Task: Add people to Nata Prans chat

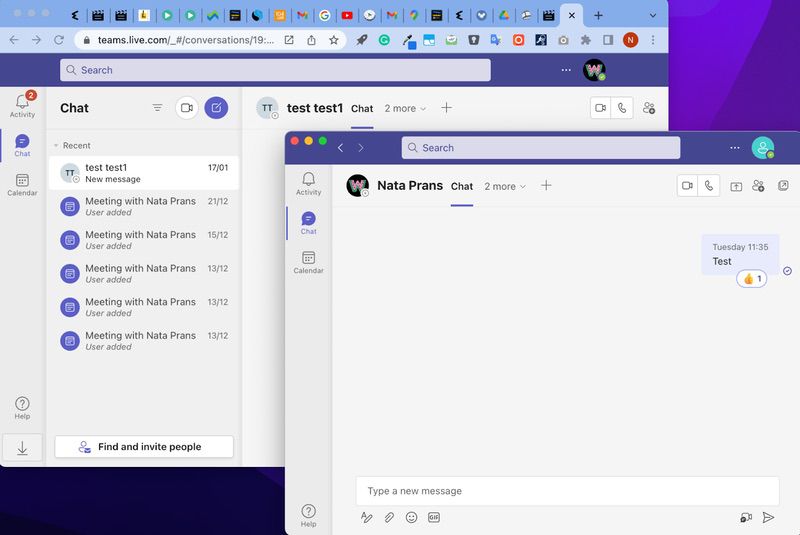Action: [x=759, y=186]
